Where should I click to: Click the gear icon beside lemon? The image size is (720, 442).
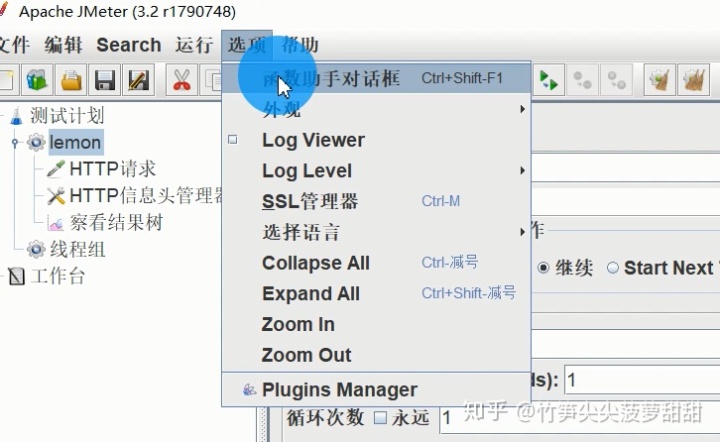point(36,142)
